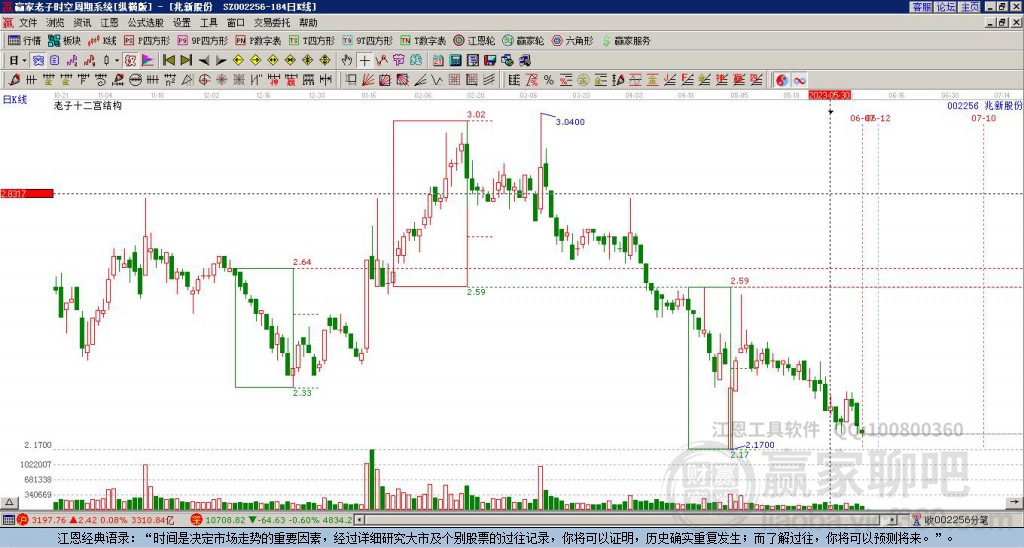
Task: Click the black left arrow icon
Action: [x=204, y=61]
